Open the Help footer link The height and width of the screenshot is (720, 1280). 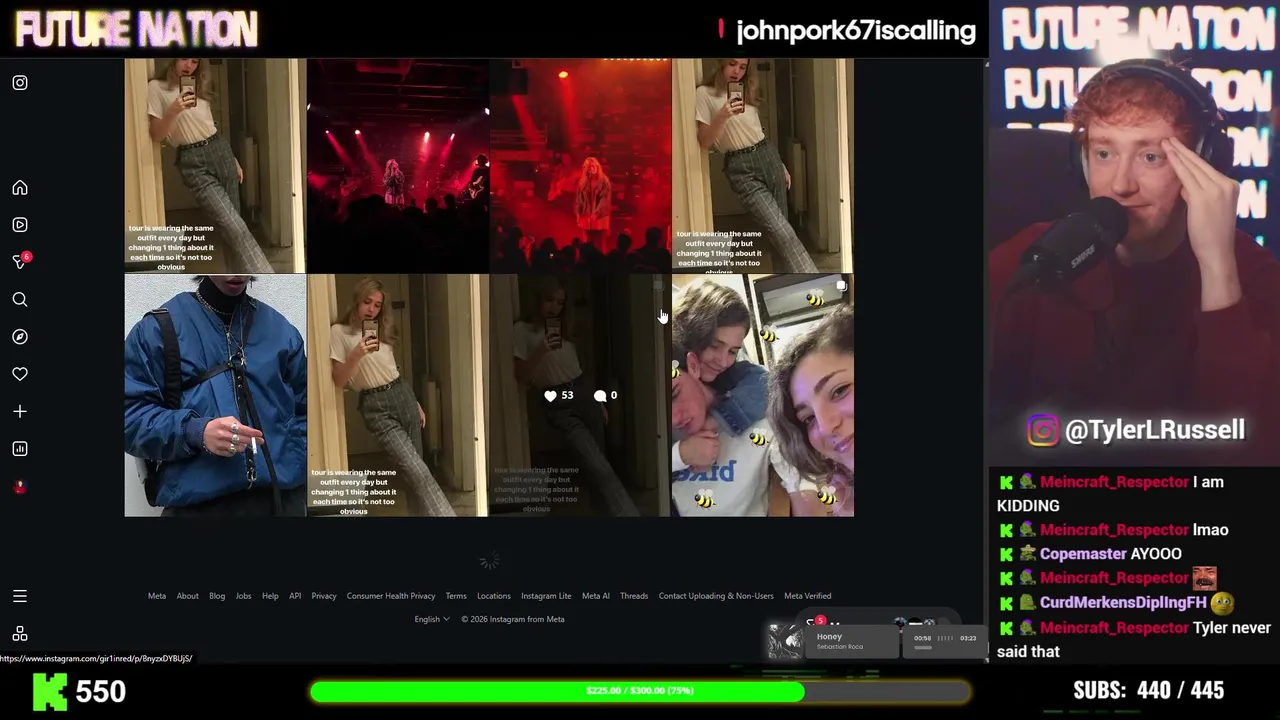pos(270,596)
